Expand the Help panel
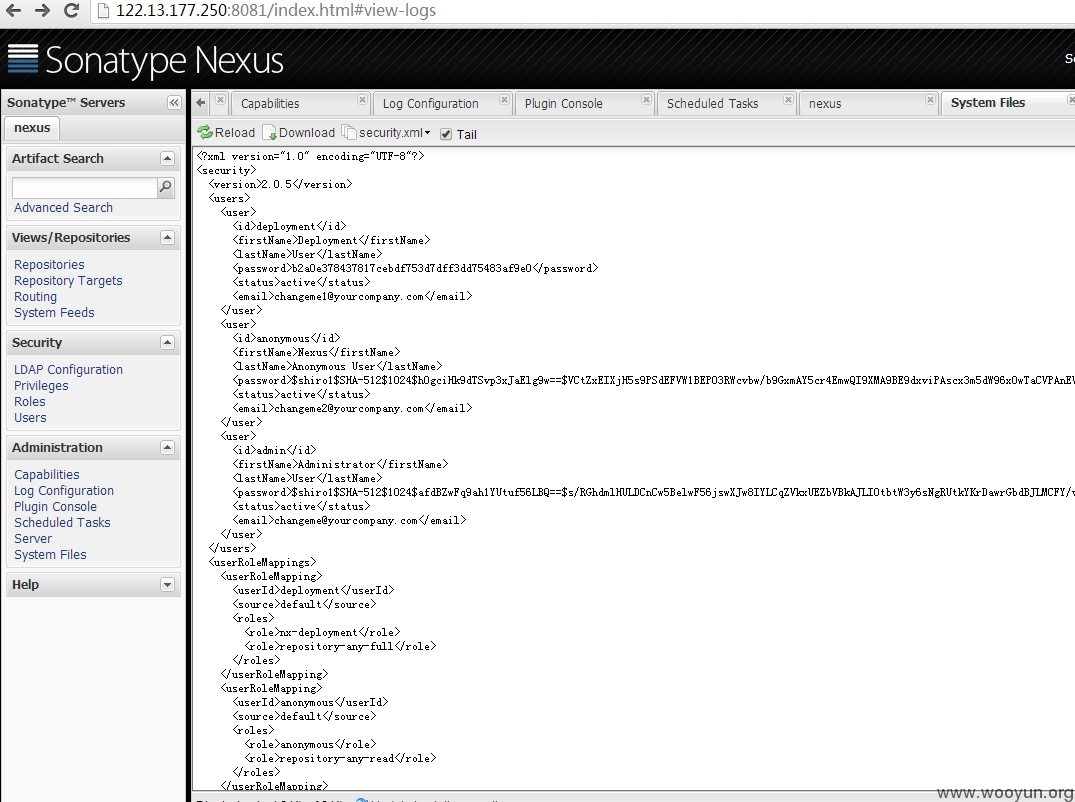This screenshot has width=1075, height=802. (x=167, y=585)
